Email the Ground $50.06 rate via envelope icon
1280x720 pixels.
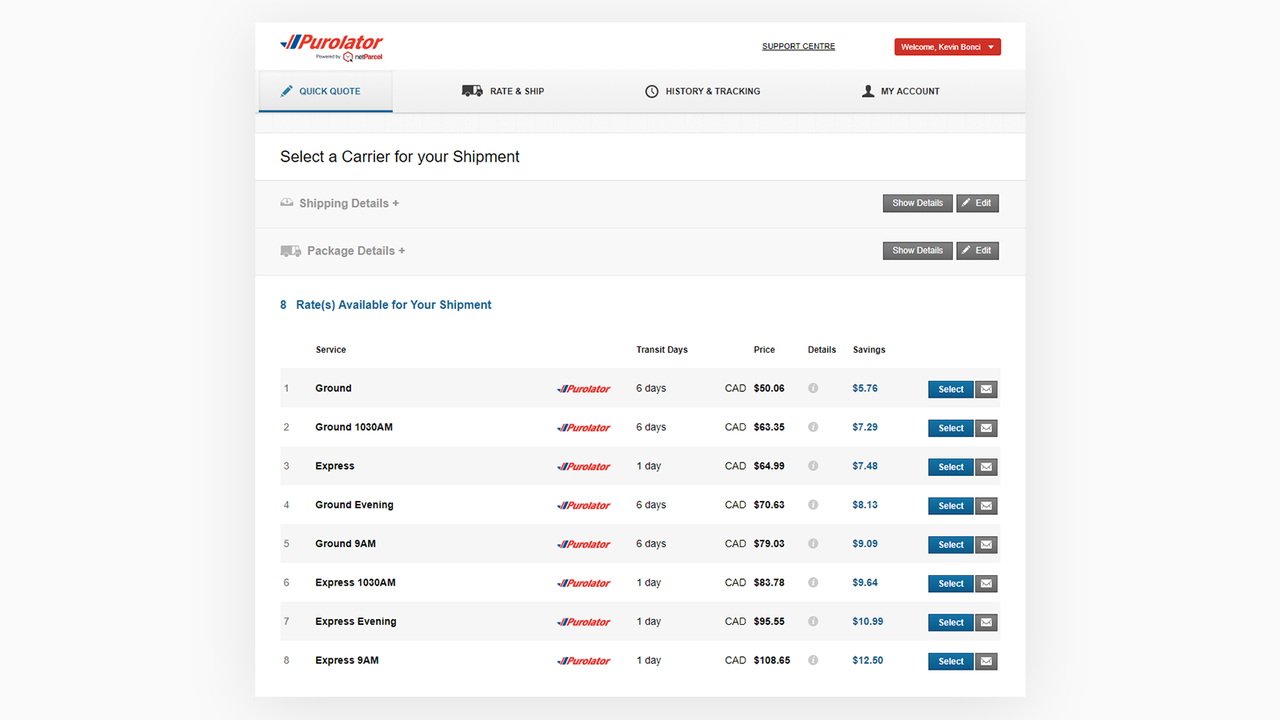pyautogui.click(x=986, y=389)
